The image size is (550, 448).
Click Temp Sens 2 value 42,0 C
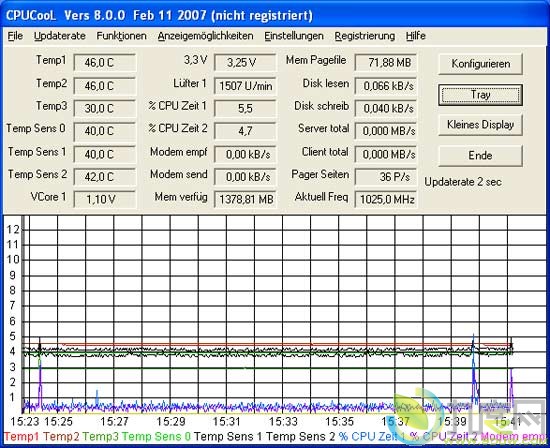pyautogui.click(x=105, y=177)
